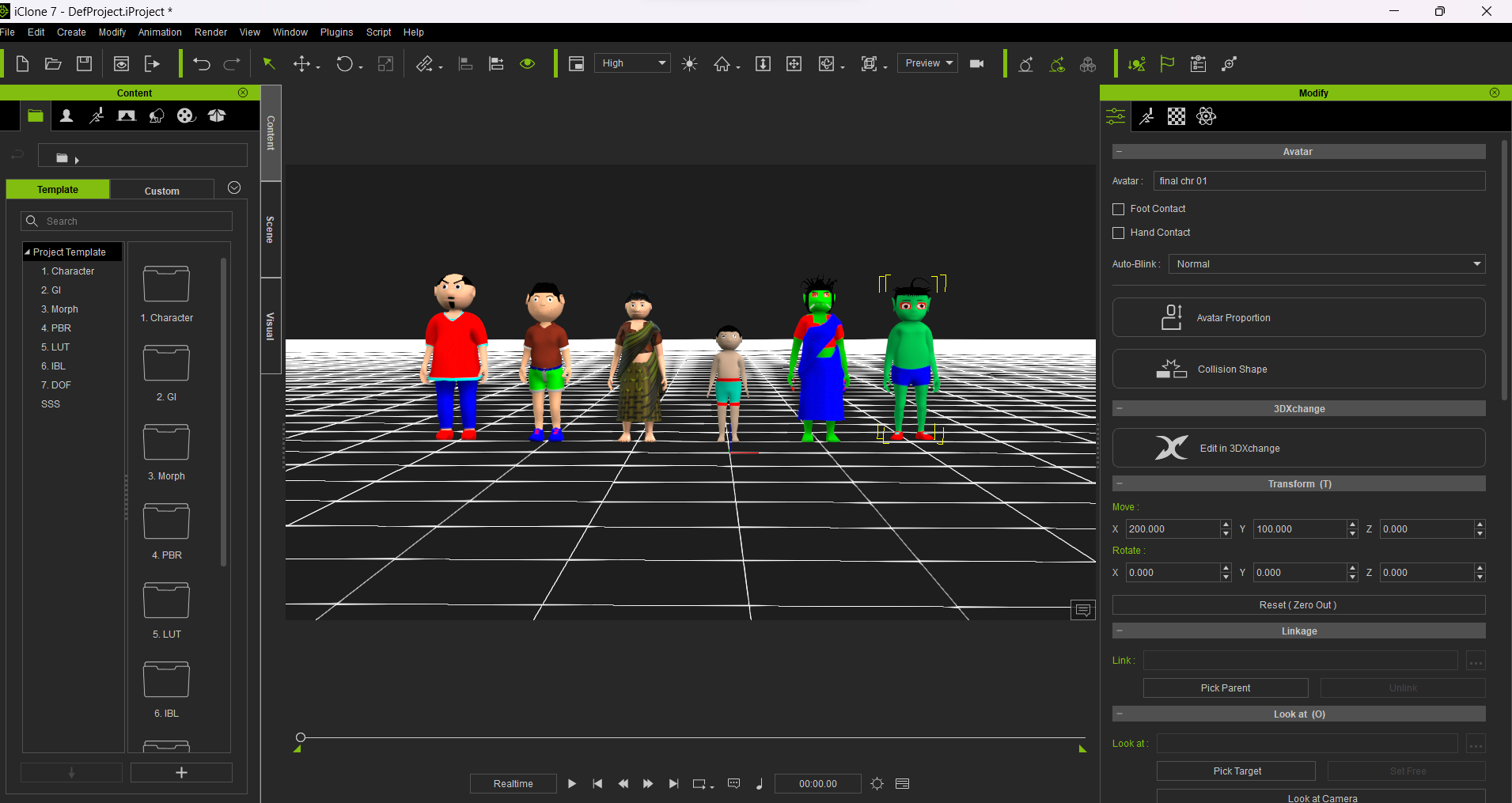Collapse the Project Template tree node

click(28, 252)
